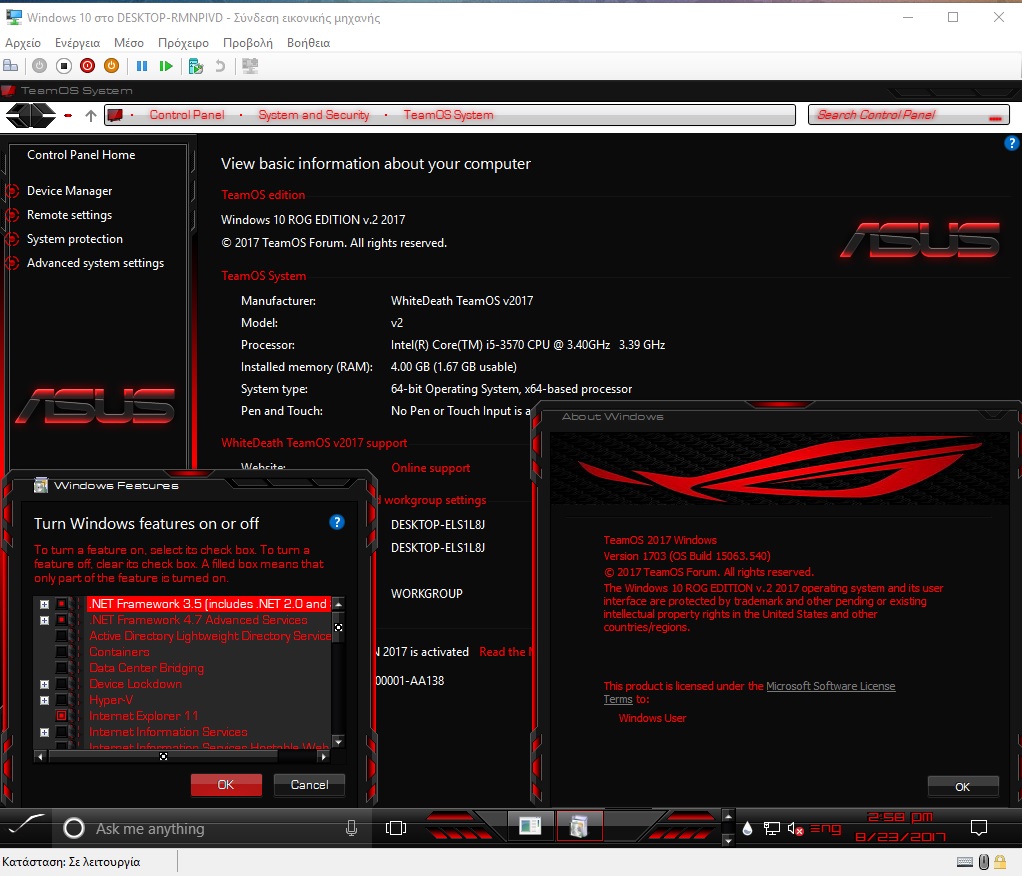Open the Μέσο menu
The height and width of the screenshot is (876, 1022).
click(x=129, y=43)
